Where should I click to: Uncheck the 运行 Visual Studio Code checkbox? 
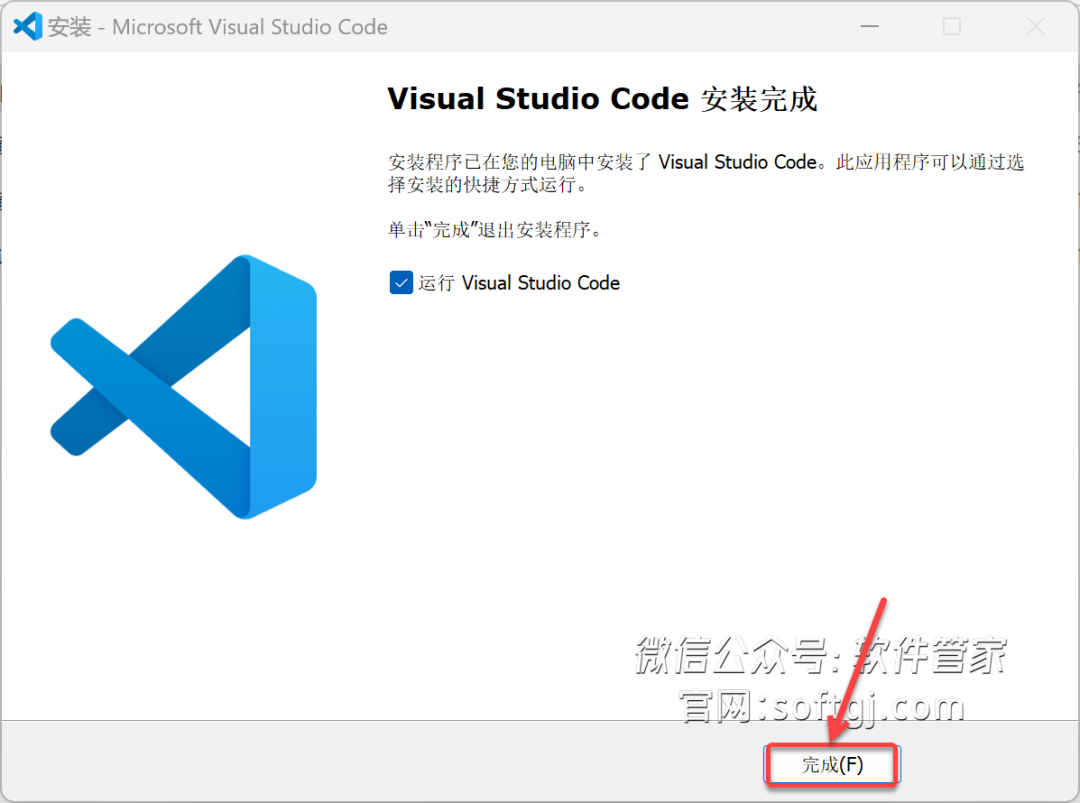(401, 282)
